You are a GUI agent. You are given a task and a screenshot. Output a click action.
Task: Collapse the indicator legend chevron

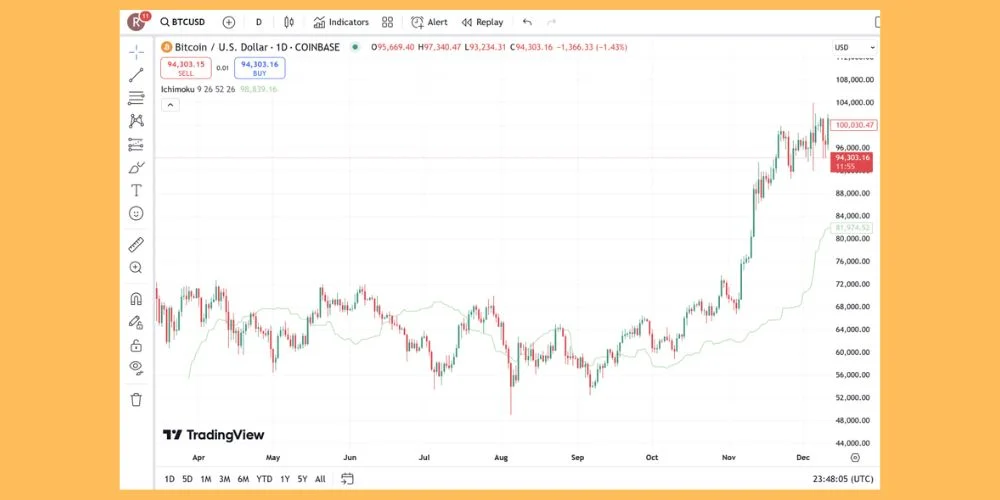[169, 104]
